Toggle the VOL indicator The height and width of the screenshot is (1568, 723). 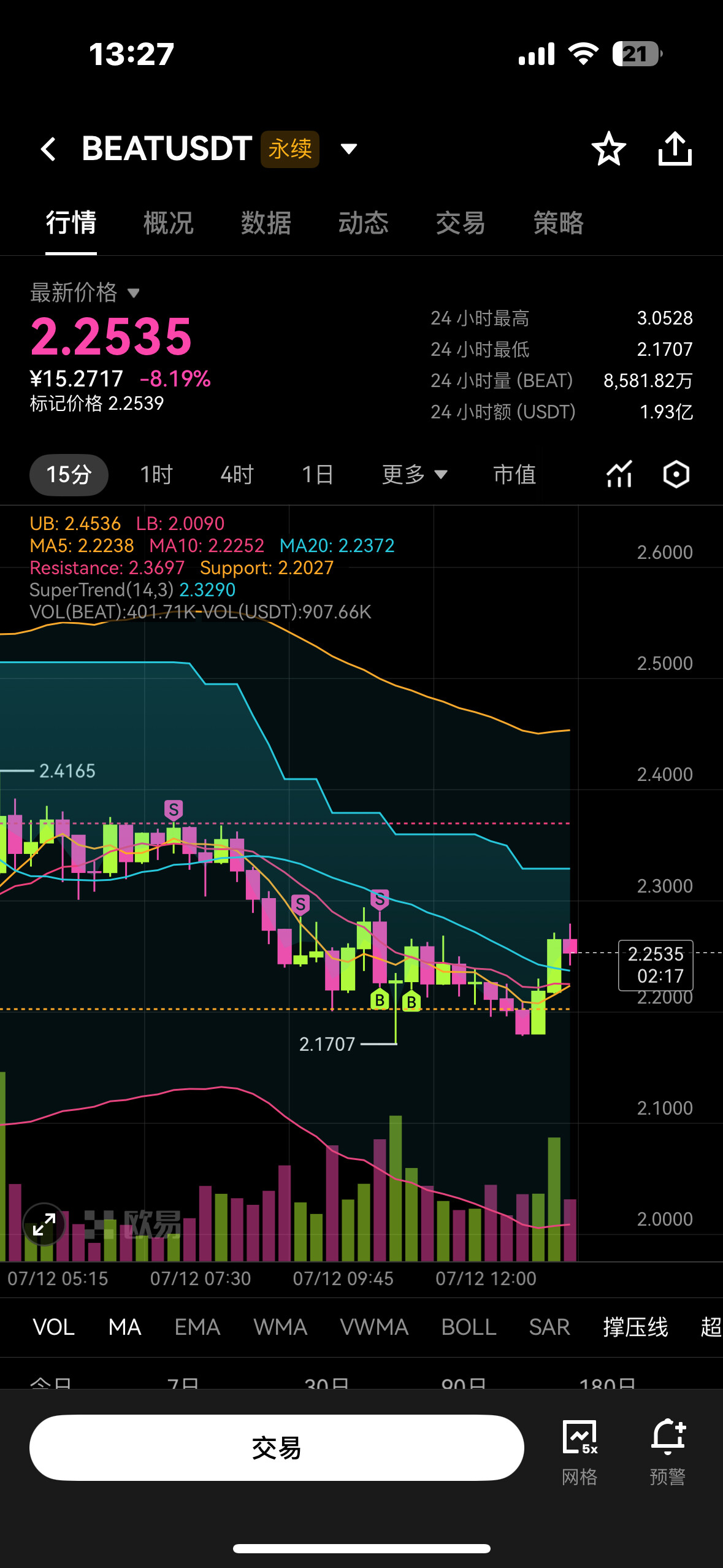[54, 1327]
